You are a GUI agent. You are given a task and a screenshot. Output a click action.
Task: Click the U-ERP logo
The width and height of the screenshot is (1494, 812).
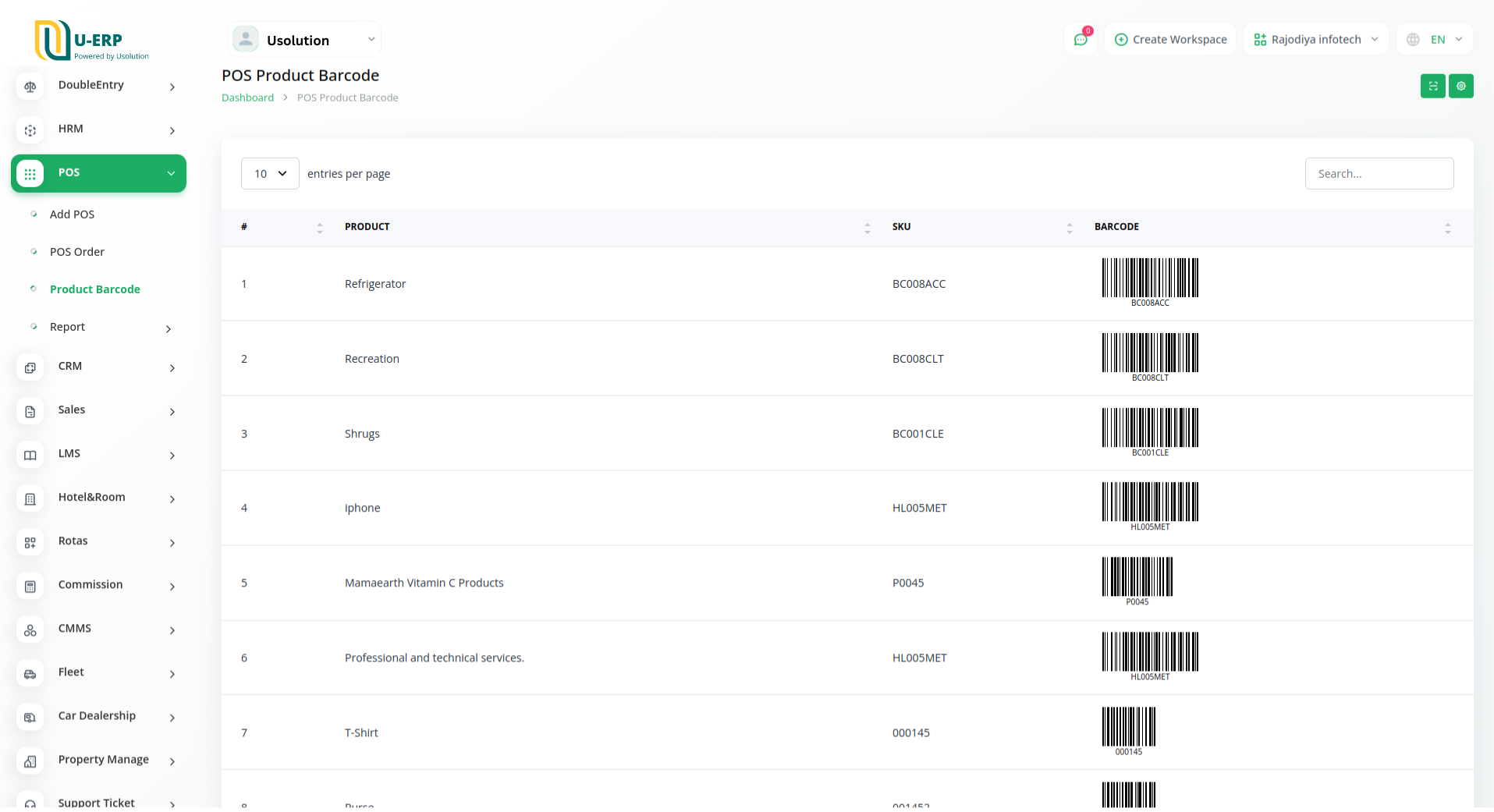(92, 41)
